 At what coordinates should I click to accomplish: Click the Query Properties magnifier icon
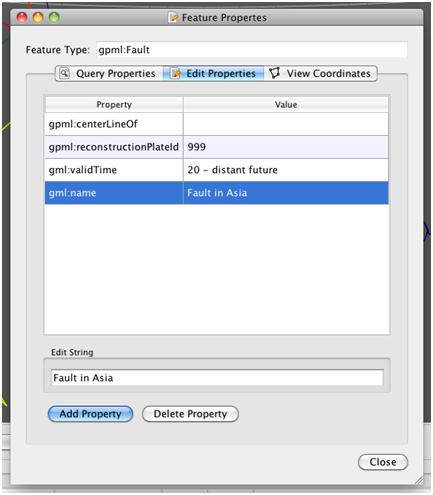[x=64, y=73]
